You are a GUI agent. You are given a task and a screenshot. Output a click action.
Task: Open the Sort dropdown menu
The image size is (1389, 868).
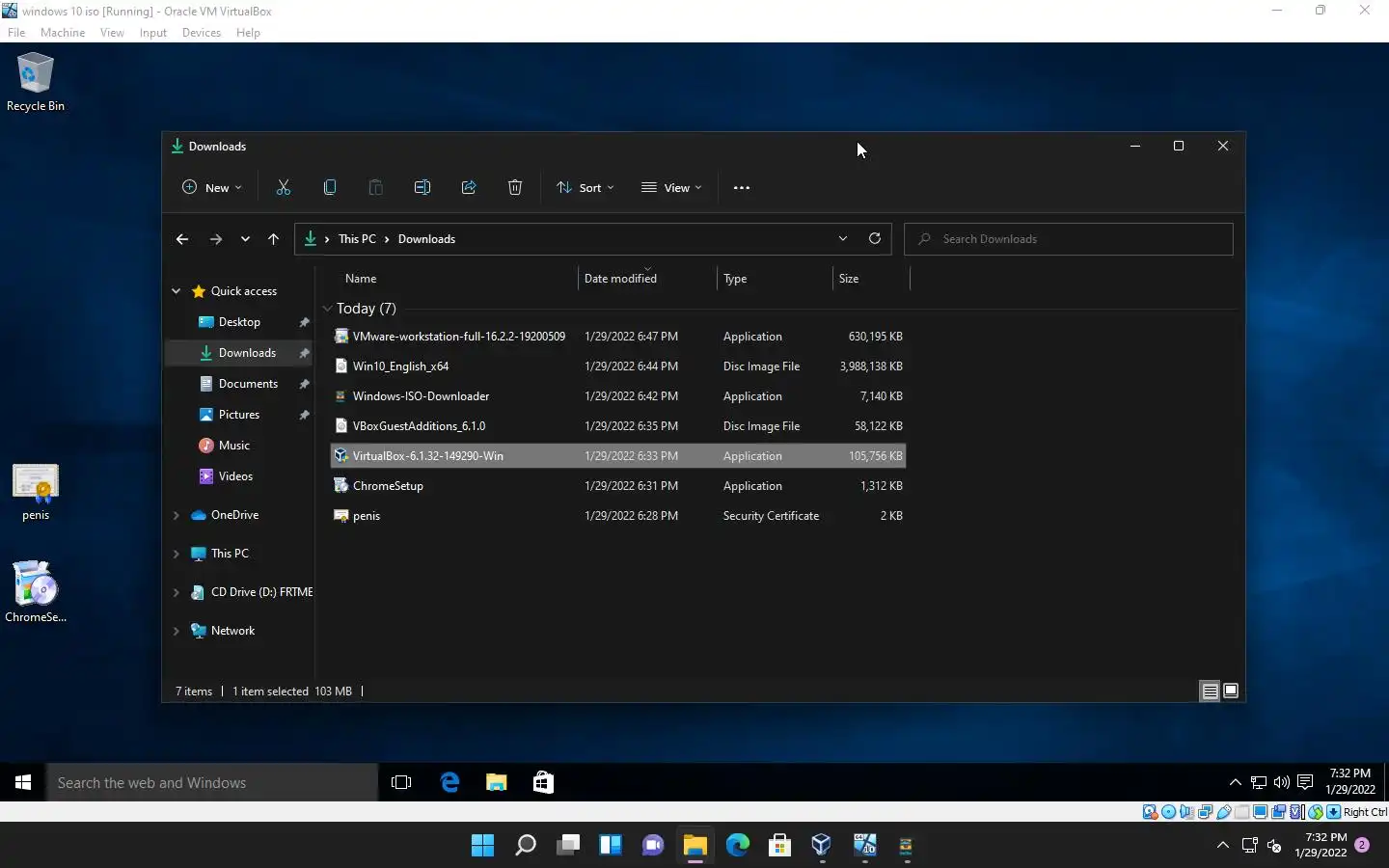(x=586, y=188)
